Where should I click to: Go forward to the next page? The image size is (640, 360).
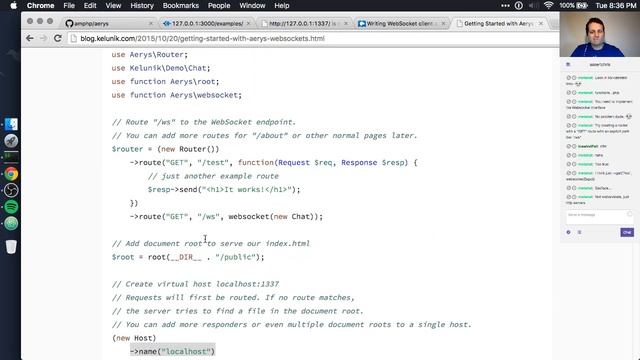click(43, 38)
